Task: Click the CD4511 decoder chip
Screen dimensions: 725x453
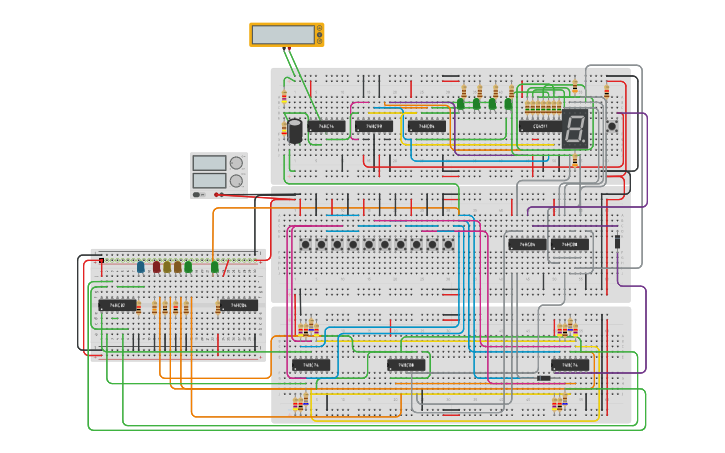Action: [x=537, y=127]
